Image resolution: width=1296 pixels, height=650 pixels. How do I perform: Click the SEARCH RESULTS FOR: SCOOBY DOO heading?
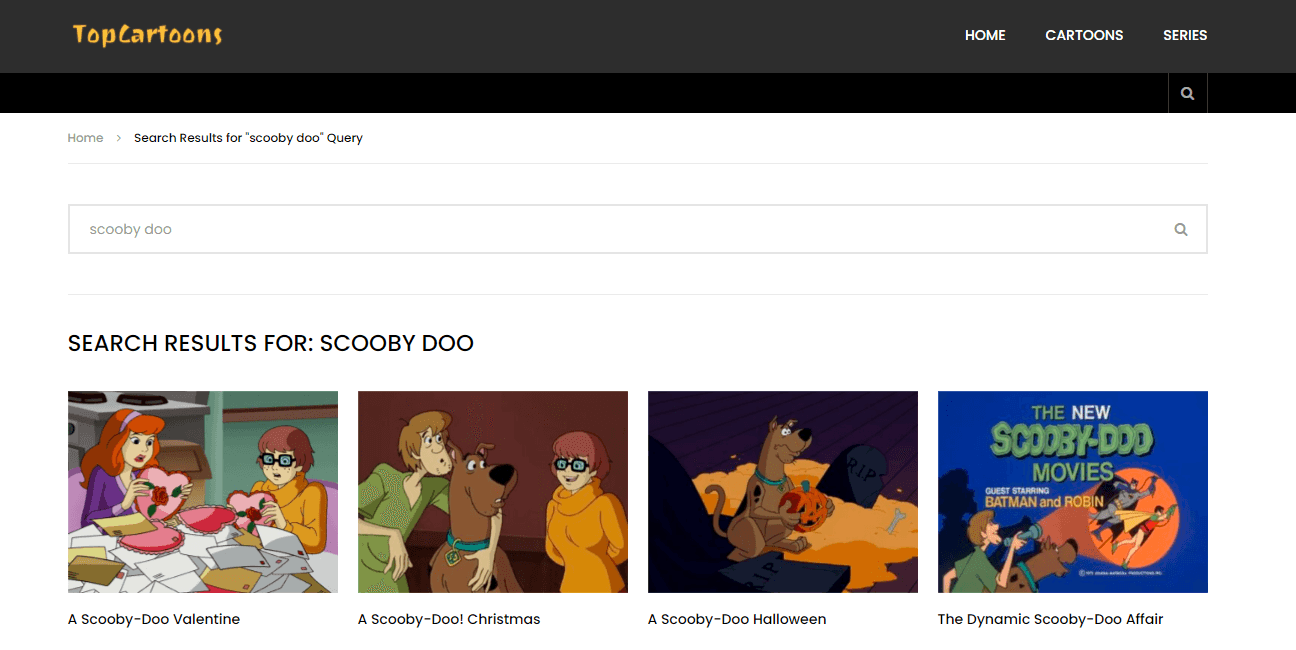[x=271, y=343]
